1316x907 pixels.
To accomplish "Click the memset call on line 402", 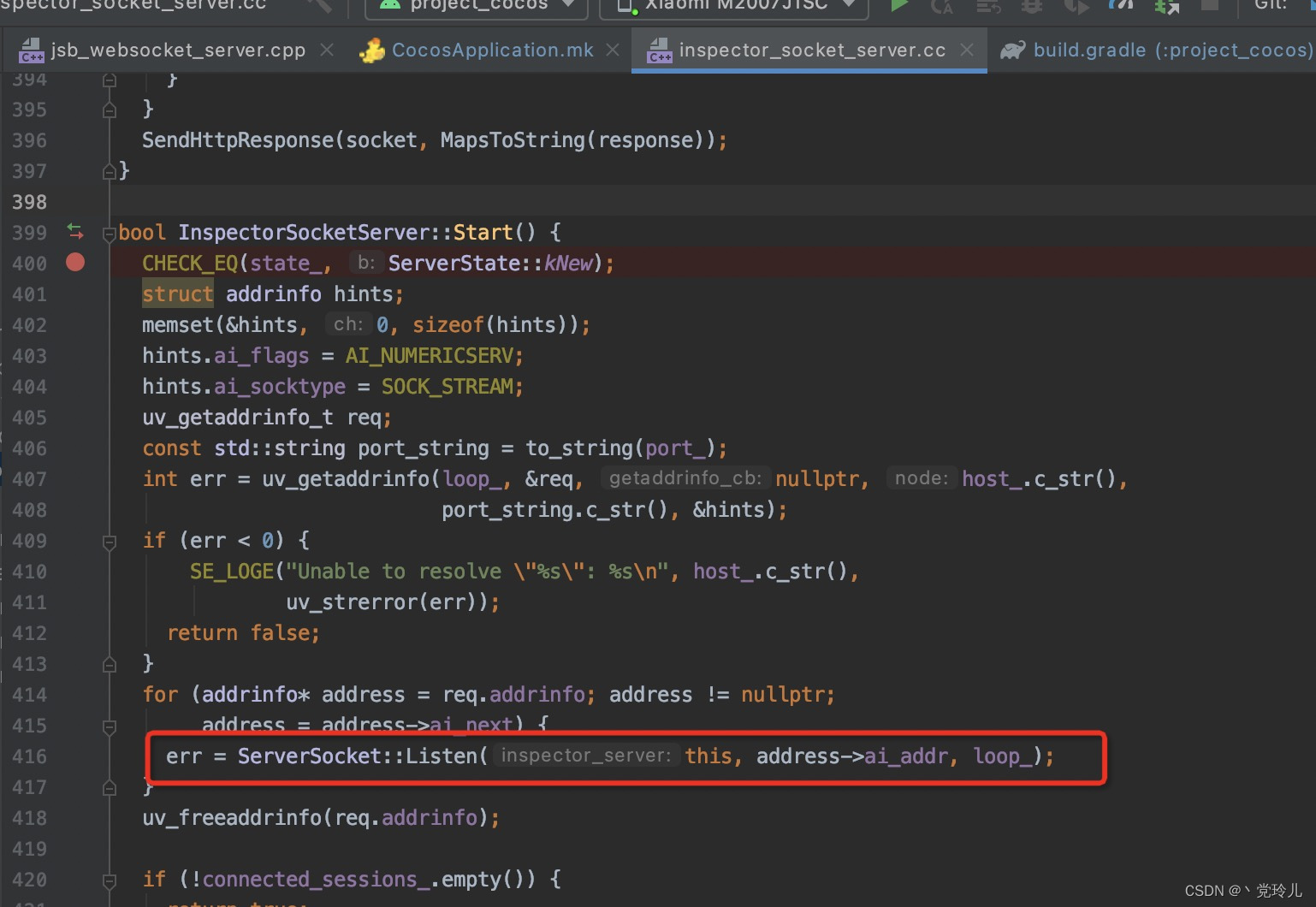I will 177,325.
